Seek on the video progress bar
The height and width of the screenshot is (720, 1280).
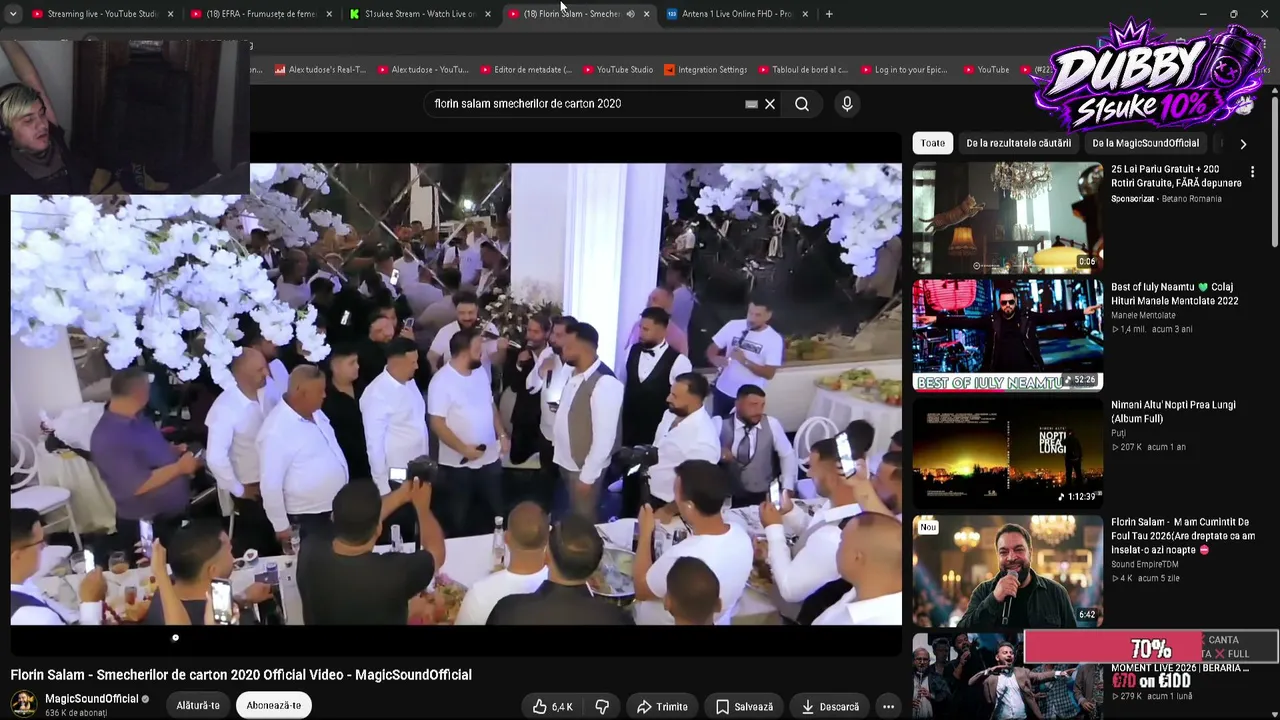pos(456,638)
